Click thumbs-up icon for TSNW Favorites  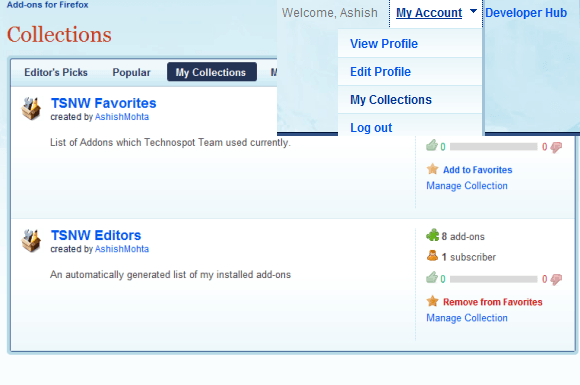pos(432,146)
